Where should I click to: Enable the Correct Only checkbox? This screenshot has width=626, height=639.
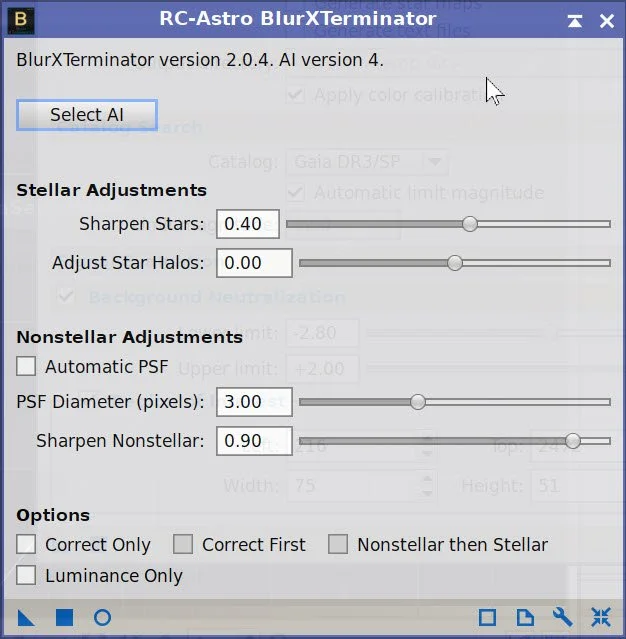(26, 544)
